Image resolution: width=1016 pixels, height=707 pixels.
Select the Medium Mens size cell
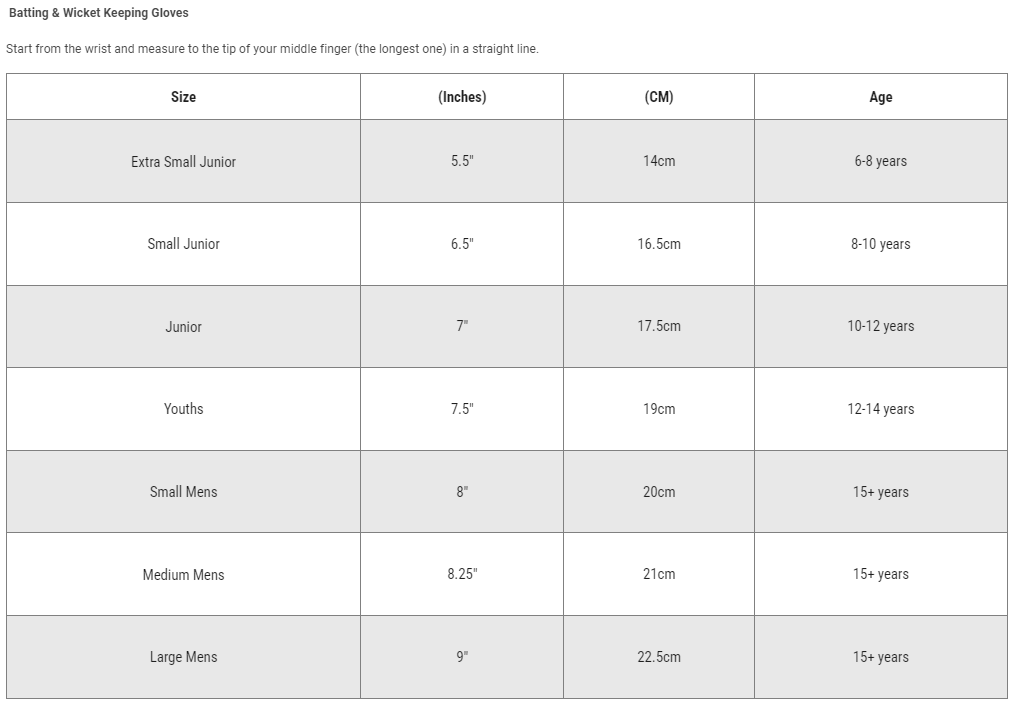click(183, 575)
